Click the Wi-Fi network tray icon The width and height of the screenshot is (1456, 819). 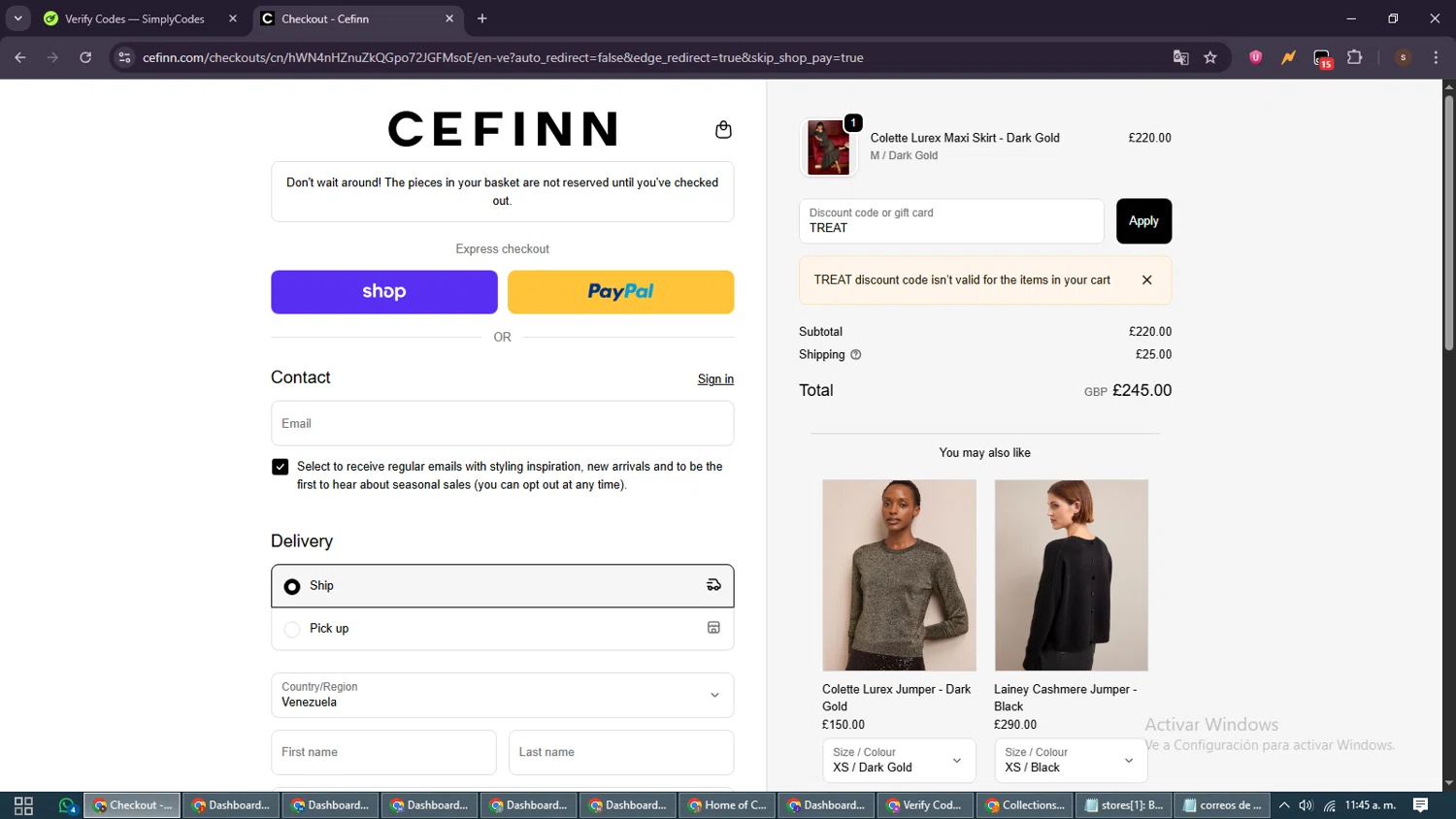coord(1330,805)
